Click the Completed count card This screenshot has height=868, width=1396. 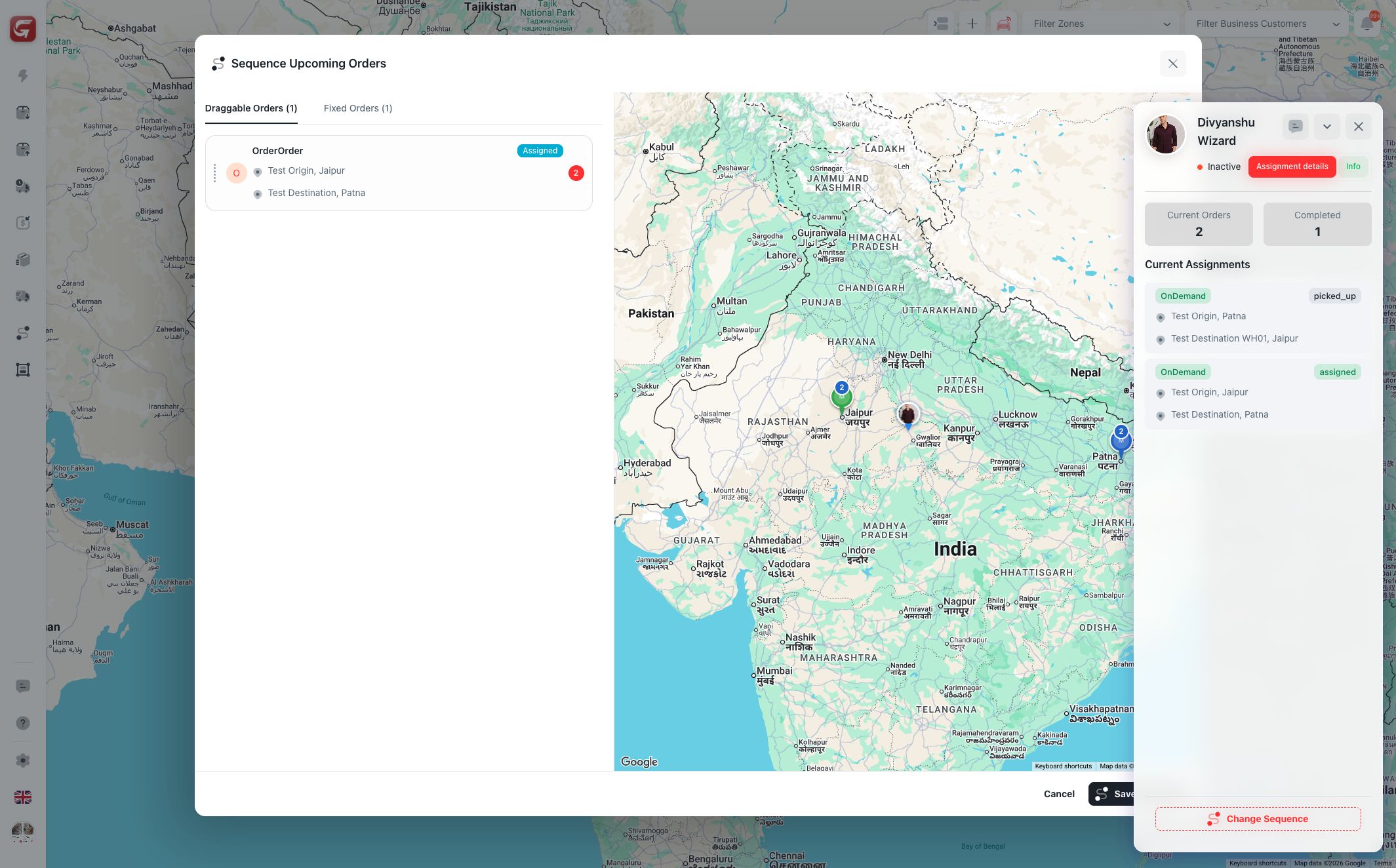point(1317,224)
